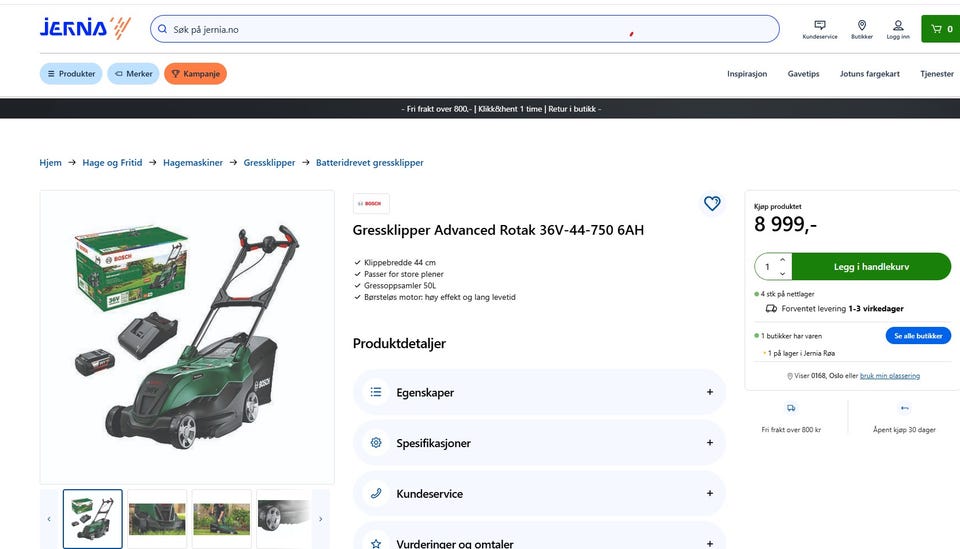Click '1 på lager i Jernia Røa' text
The width and height of the screenshot is (960, 549).
(801, 353)
